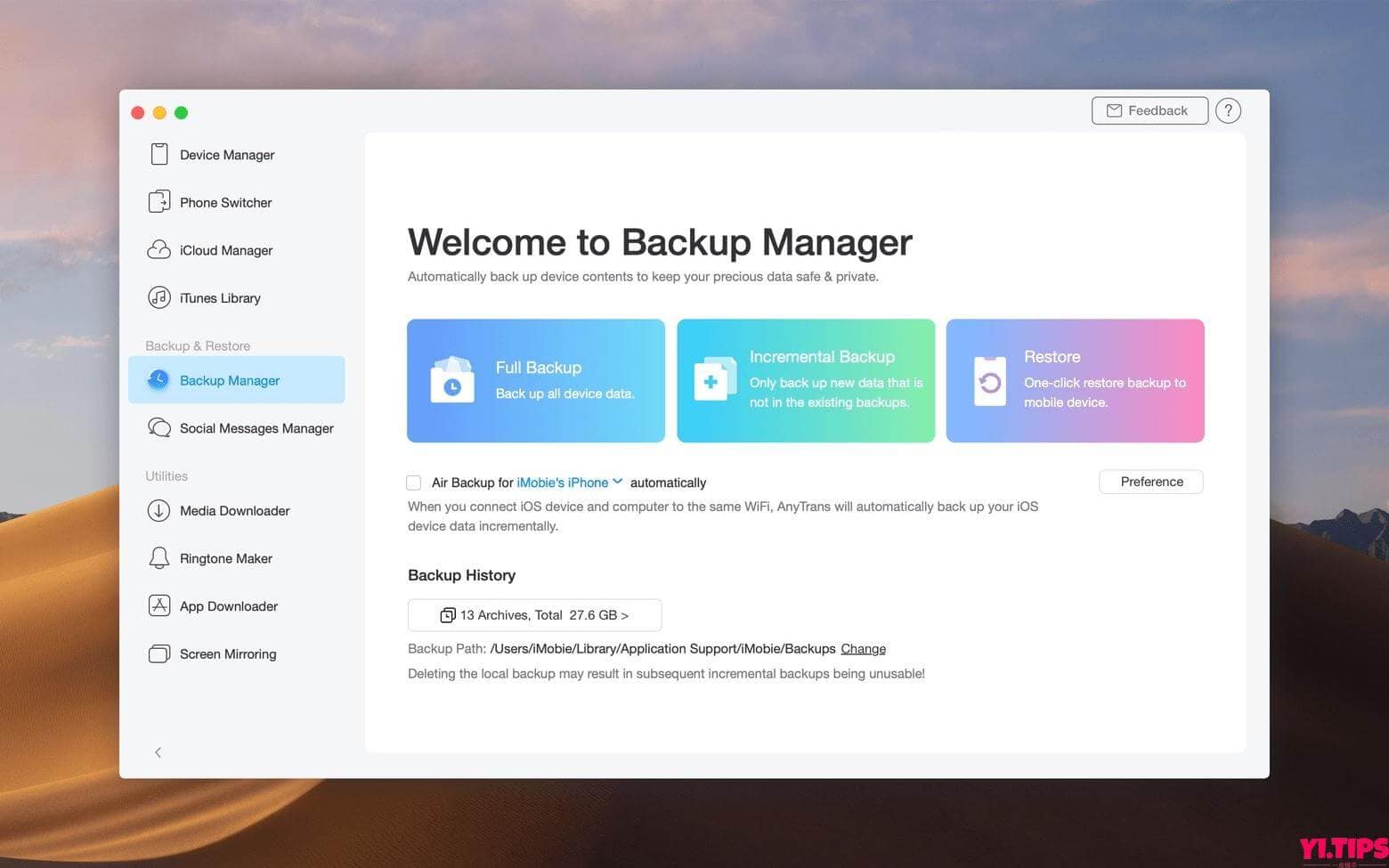Open Screen Mirroring via its sidebar icon

pyautogui.click(x=158, y=654)
